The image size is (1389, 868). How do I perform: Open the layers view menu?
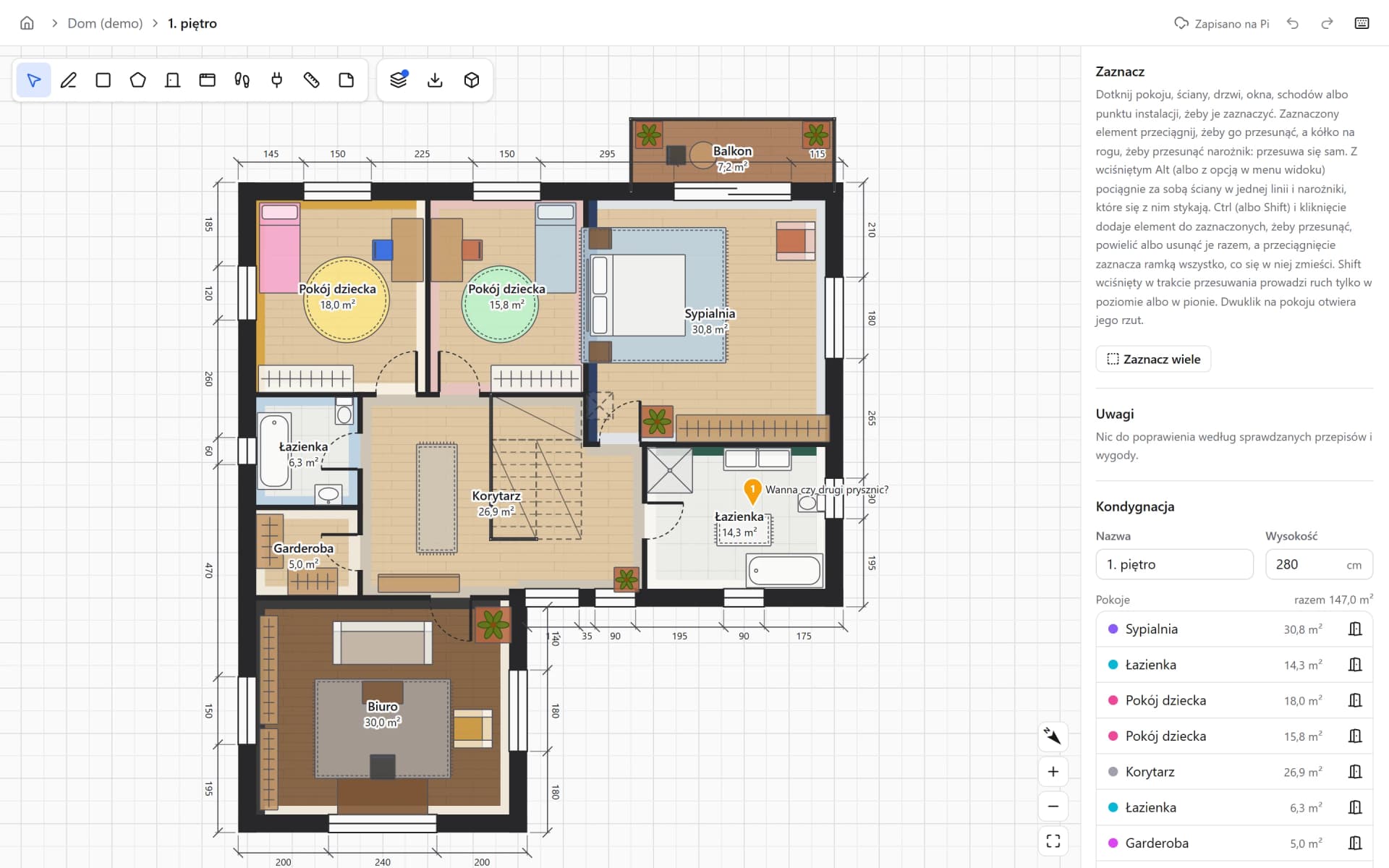(x=399, y=80)
